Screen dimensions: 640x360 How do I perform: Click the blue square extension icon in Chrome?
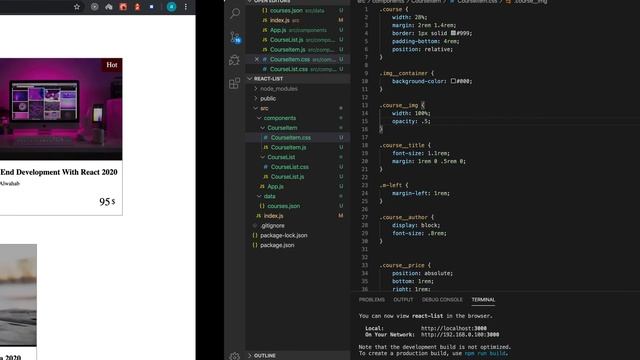[x=151, y=7]
